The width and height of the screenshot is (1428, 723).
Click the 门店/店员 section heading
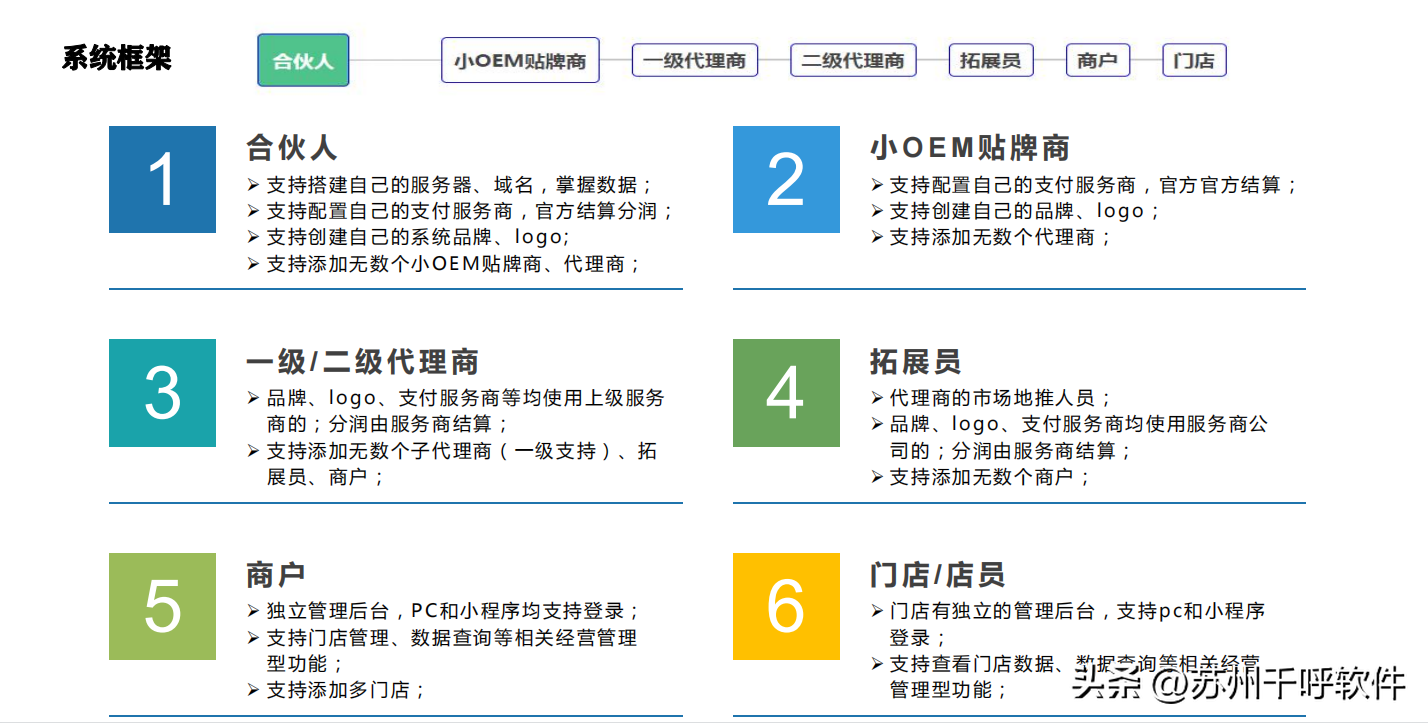coord(937,575)
